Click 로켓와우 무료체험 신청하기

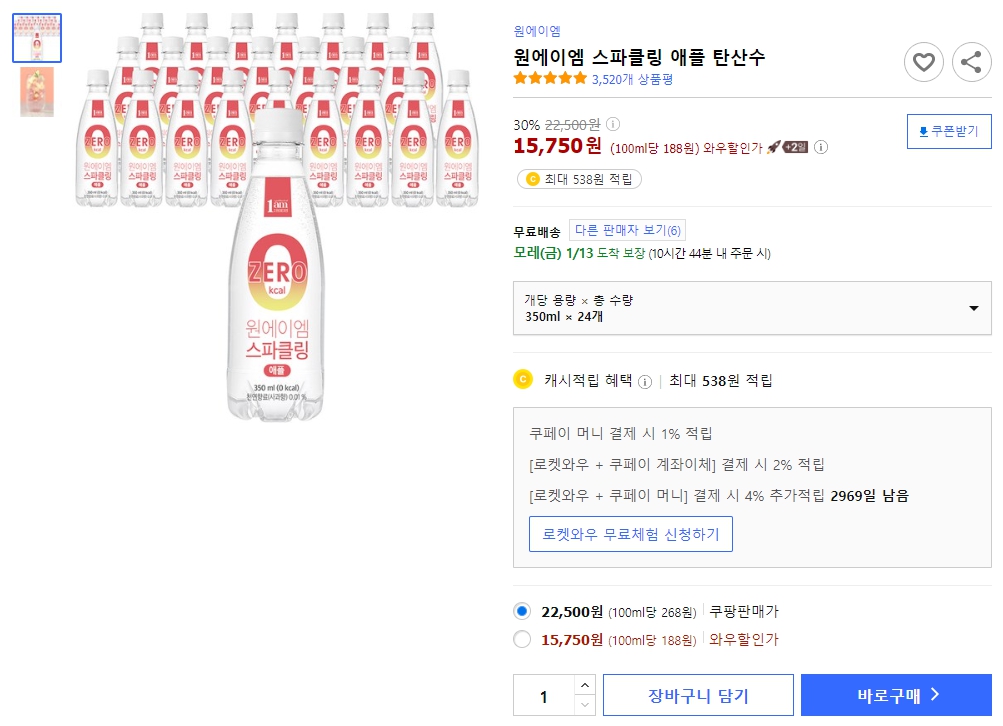(630, 533)
